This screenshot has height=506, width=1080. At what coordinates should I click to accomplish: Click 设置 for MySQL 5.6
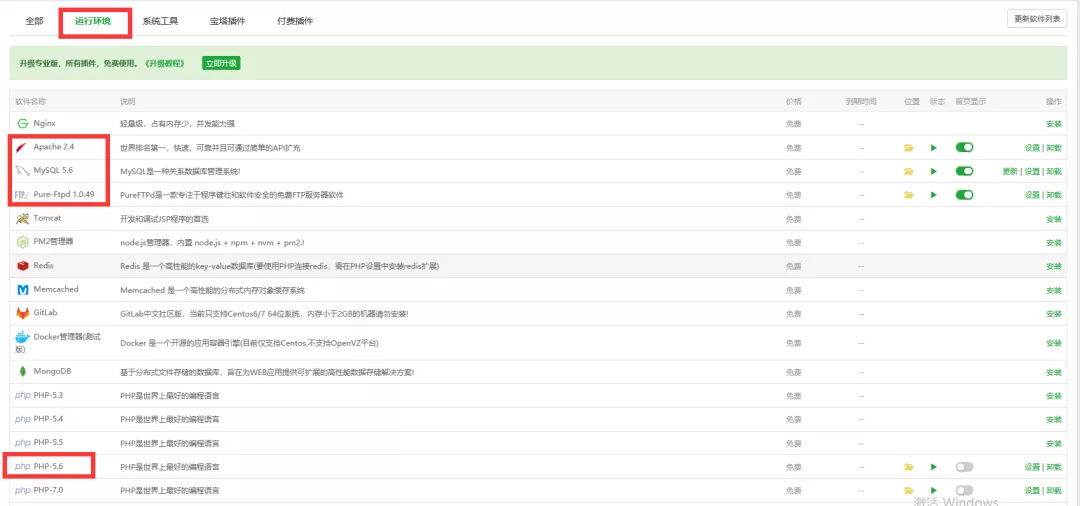point(1032,172)
